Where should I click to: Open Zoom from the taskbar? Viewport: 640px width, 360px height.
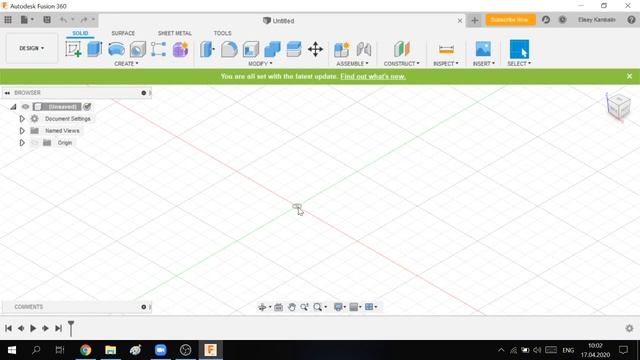(160, 350)
